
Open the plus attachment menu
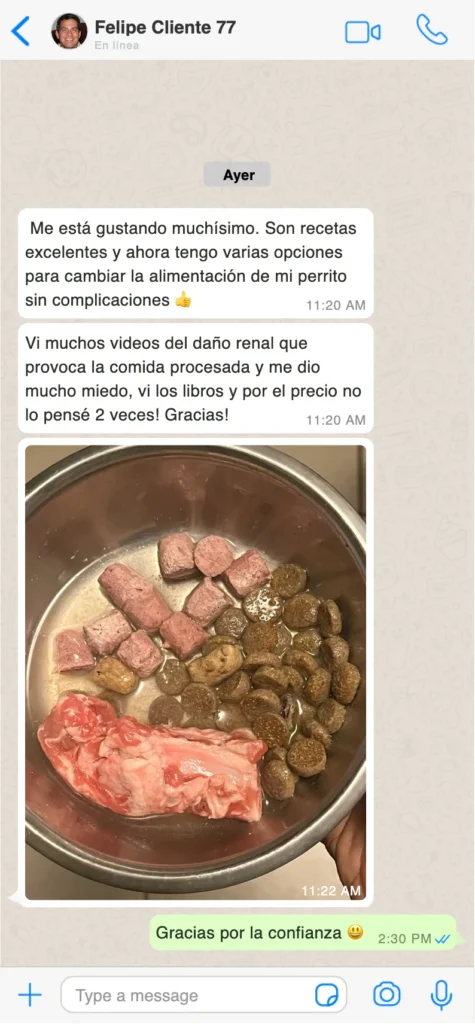[29, 995]
